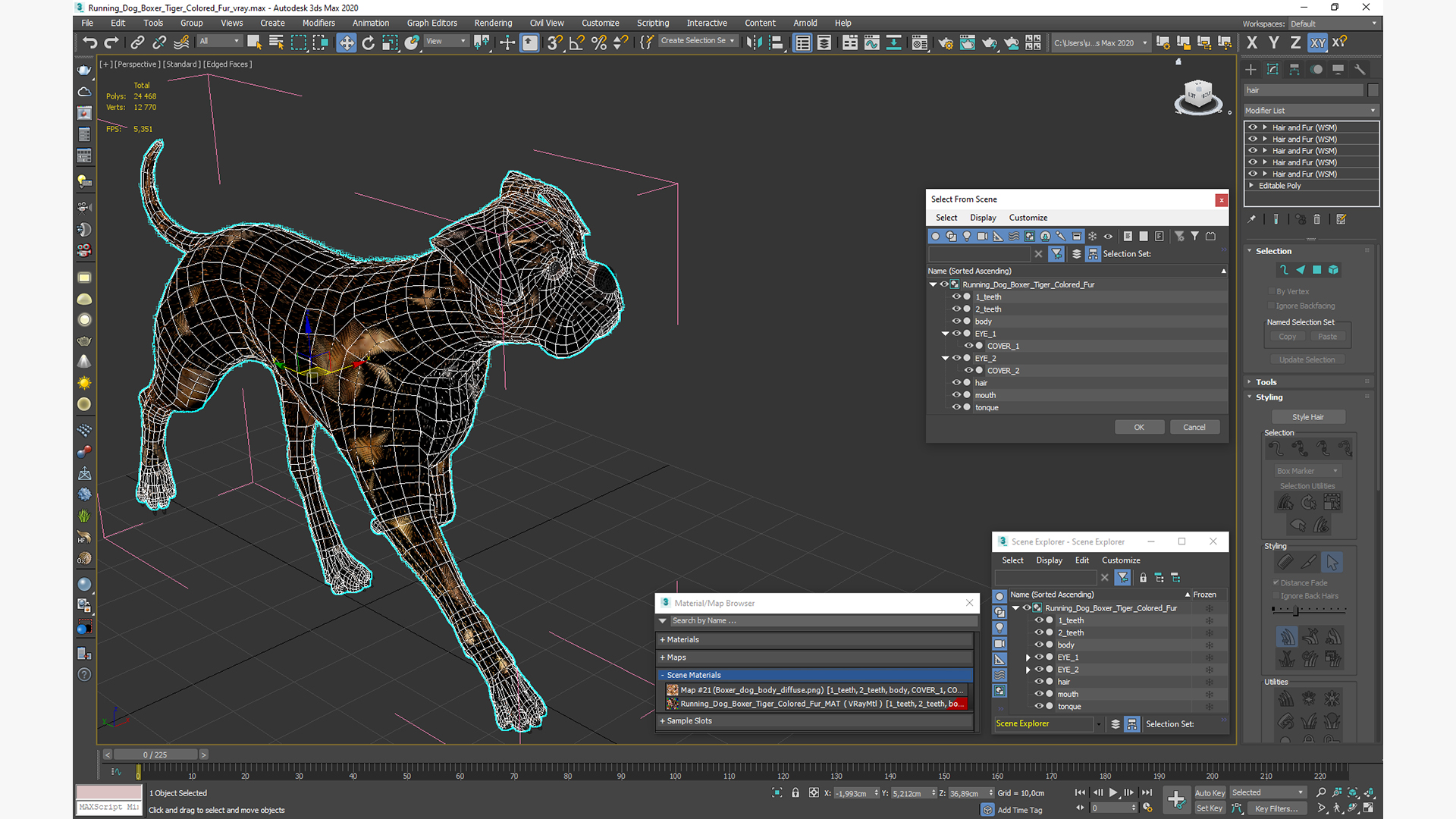Image resolution: width=1456 pixels, height=819 pixels.
Task: Click the object color swatch beside hair name
Action: [1373, 90]
